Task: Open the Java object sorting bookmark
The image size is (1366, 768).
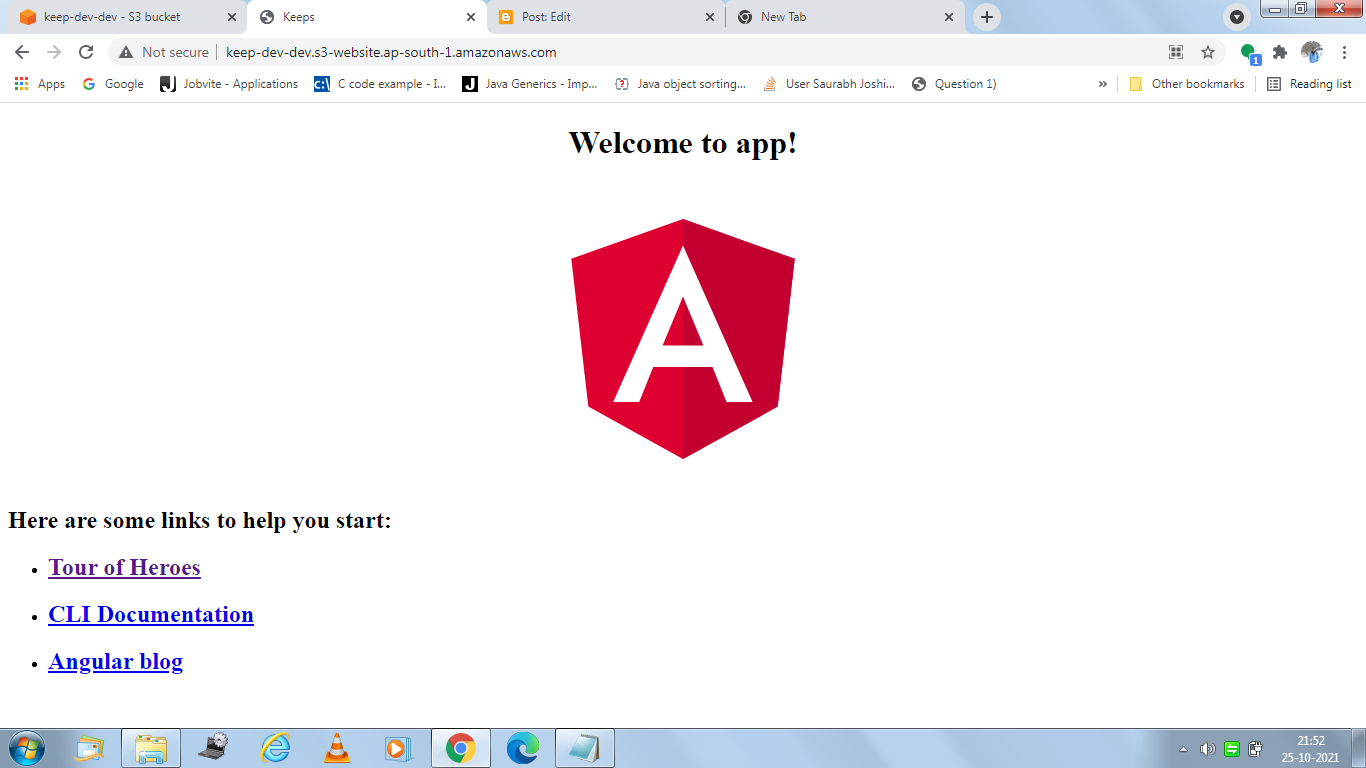Action: pyautogui.click(x=680, y=84)
